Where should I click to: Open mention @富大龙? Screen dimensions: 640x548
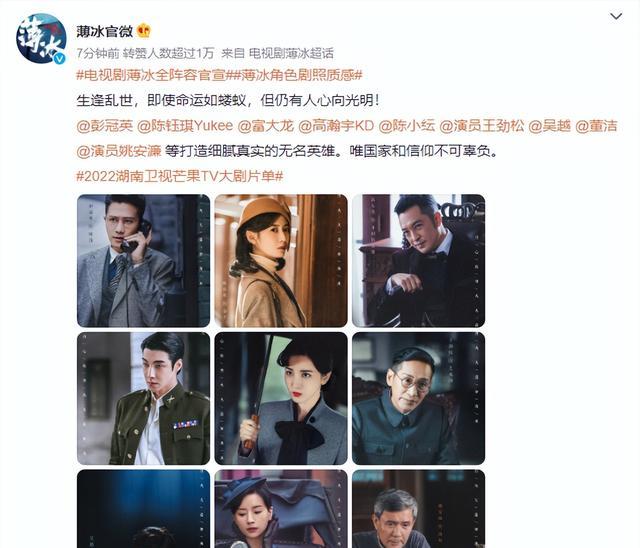click(265, 126)
